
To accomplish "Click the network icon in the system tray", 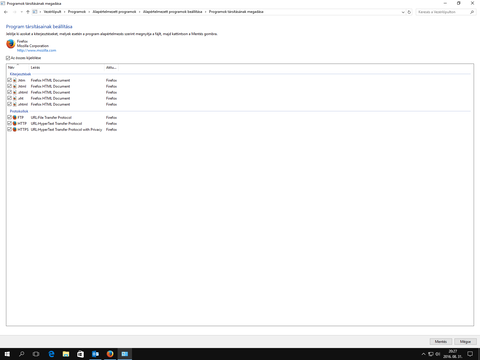I will tap(431, 354).
